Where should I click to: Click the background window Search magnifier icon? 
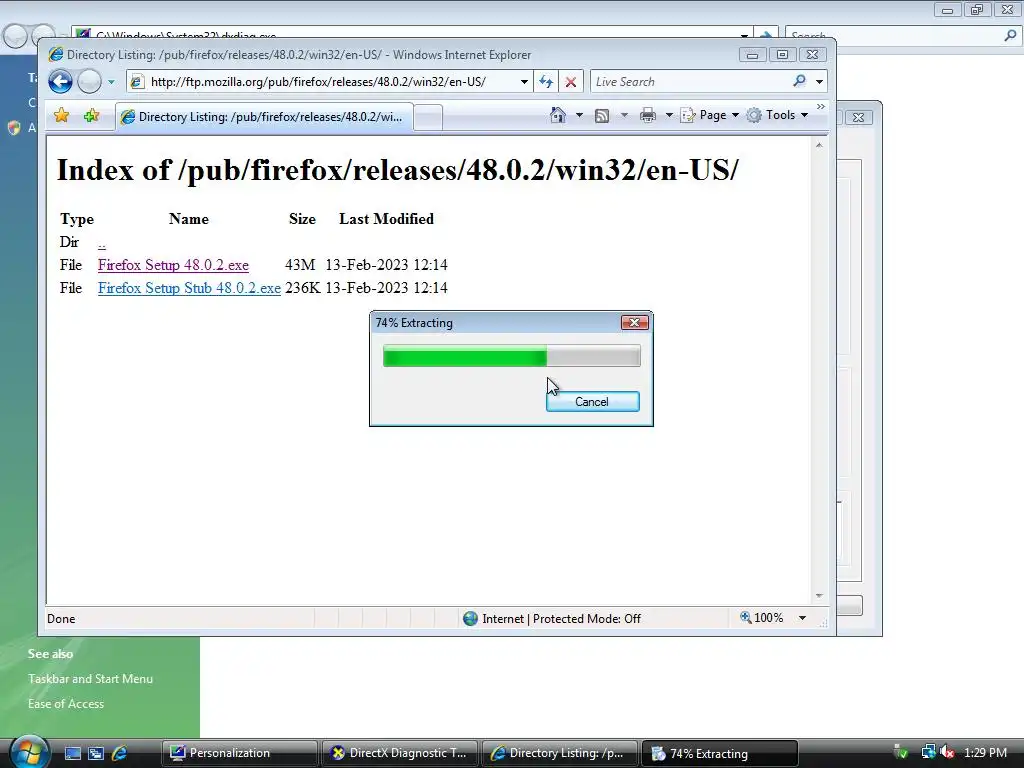pyautogui.click(x=1009, y=35)
